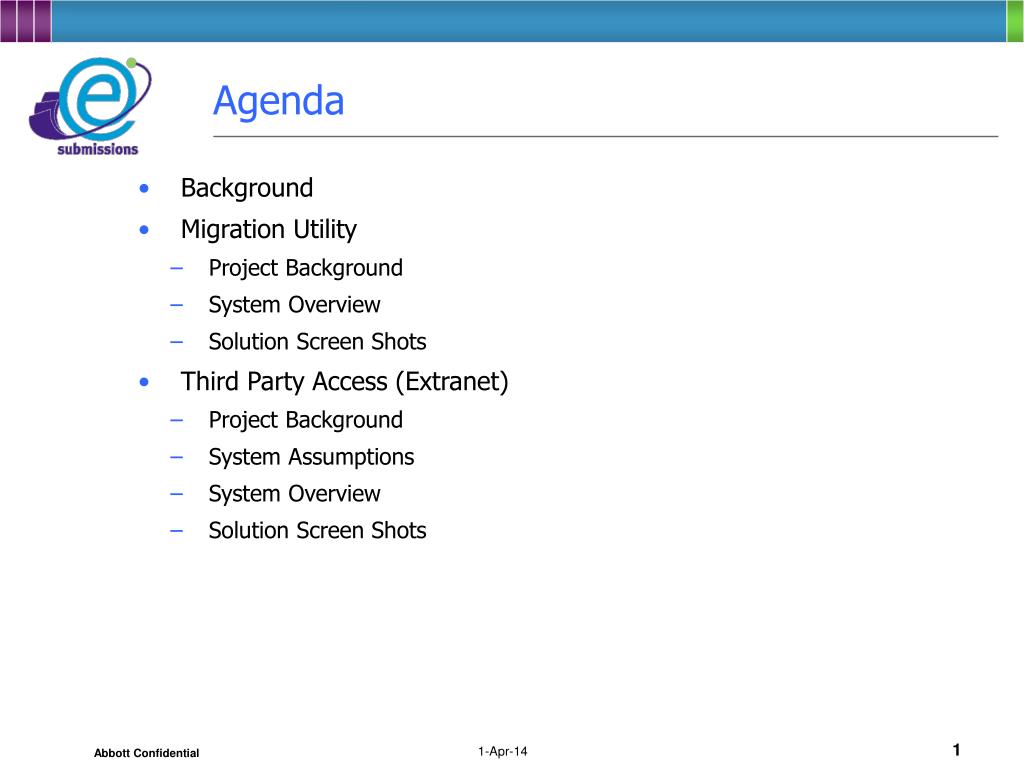
Task: Click "Solution Screen Shots" in the Third Party Access section
Action: tap(317, 530)
